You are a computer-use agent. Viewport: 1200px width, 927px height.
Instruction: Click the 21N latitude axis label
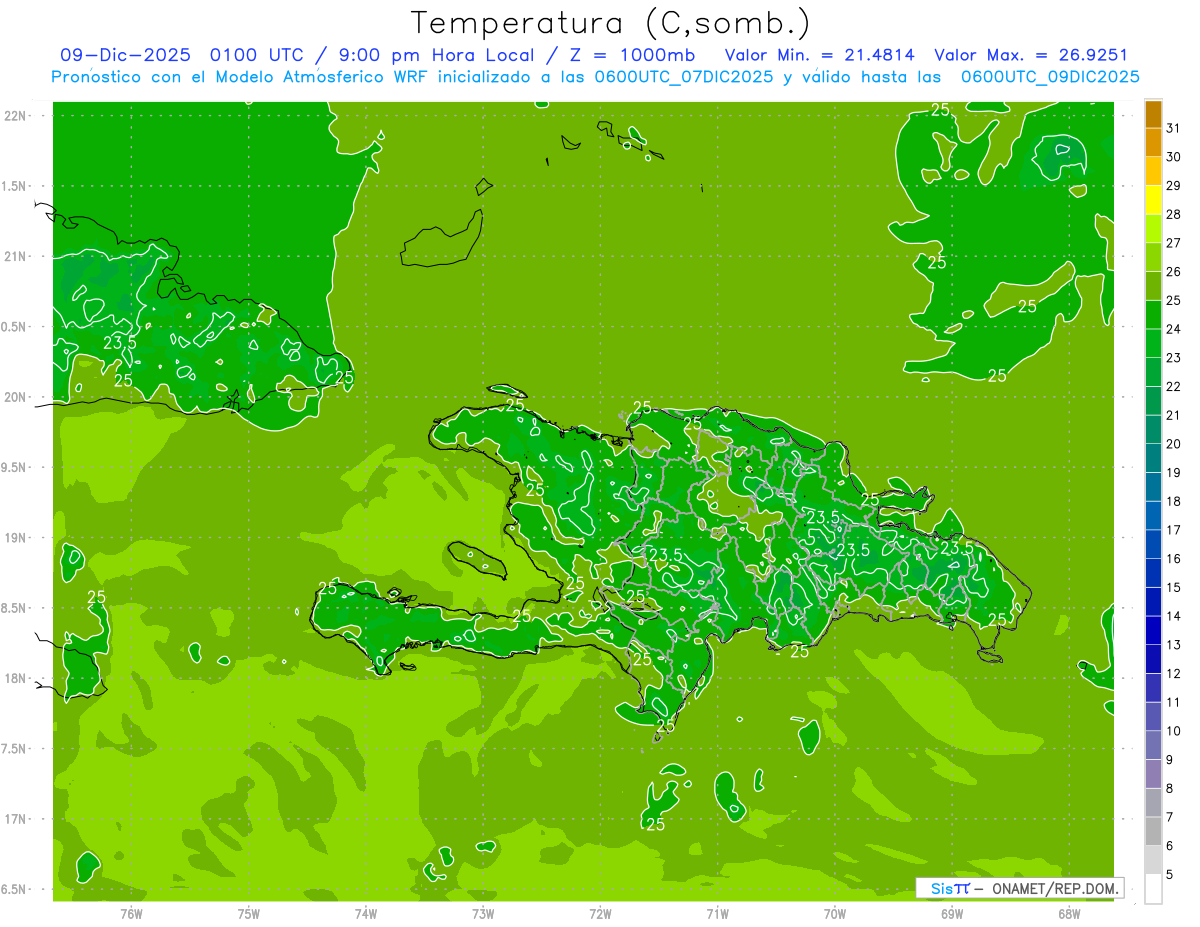pyautogui.click(x=16, y=256)
